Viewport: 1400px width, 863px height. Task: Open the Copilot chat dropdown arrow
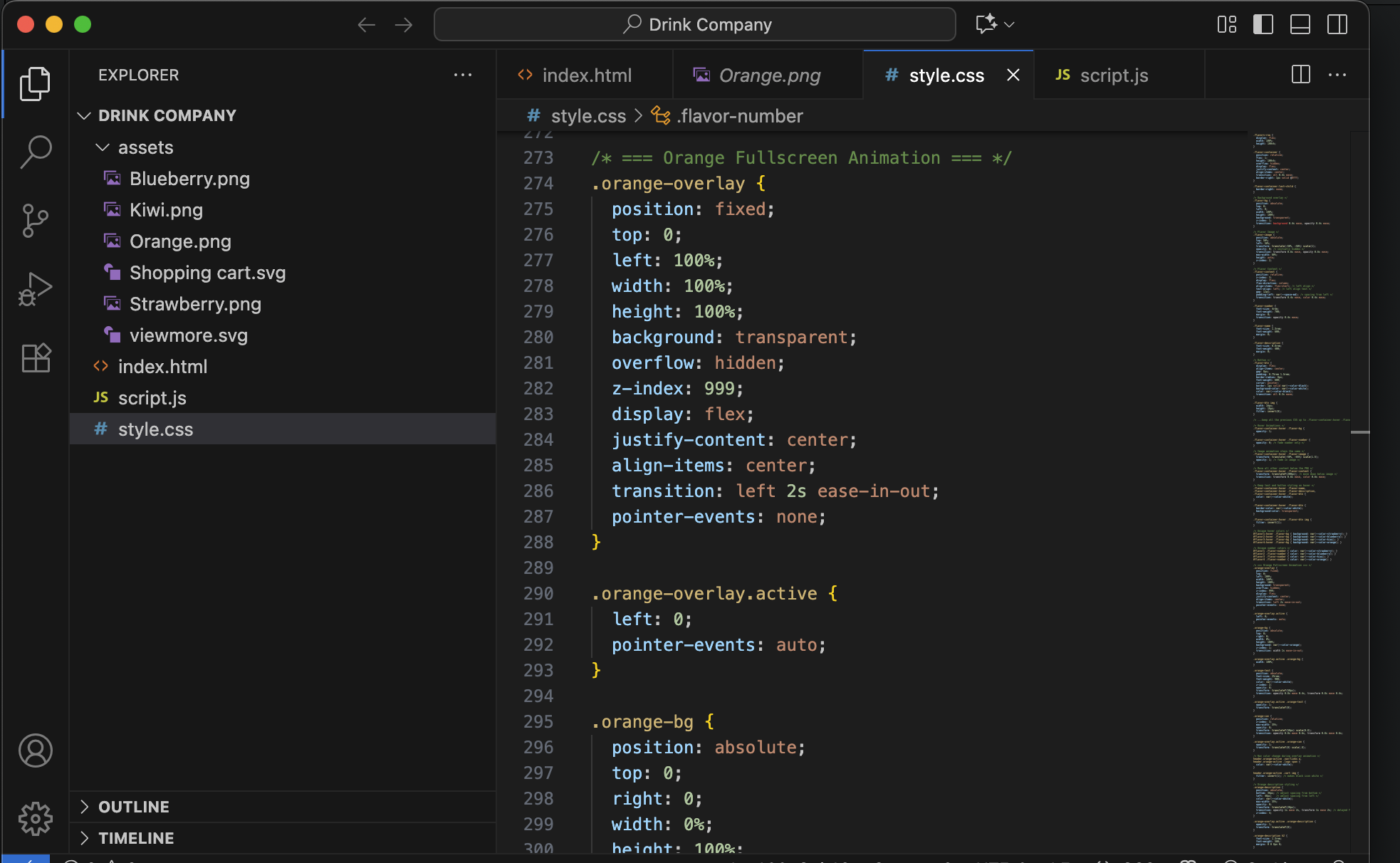point(1009,25)
